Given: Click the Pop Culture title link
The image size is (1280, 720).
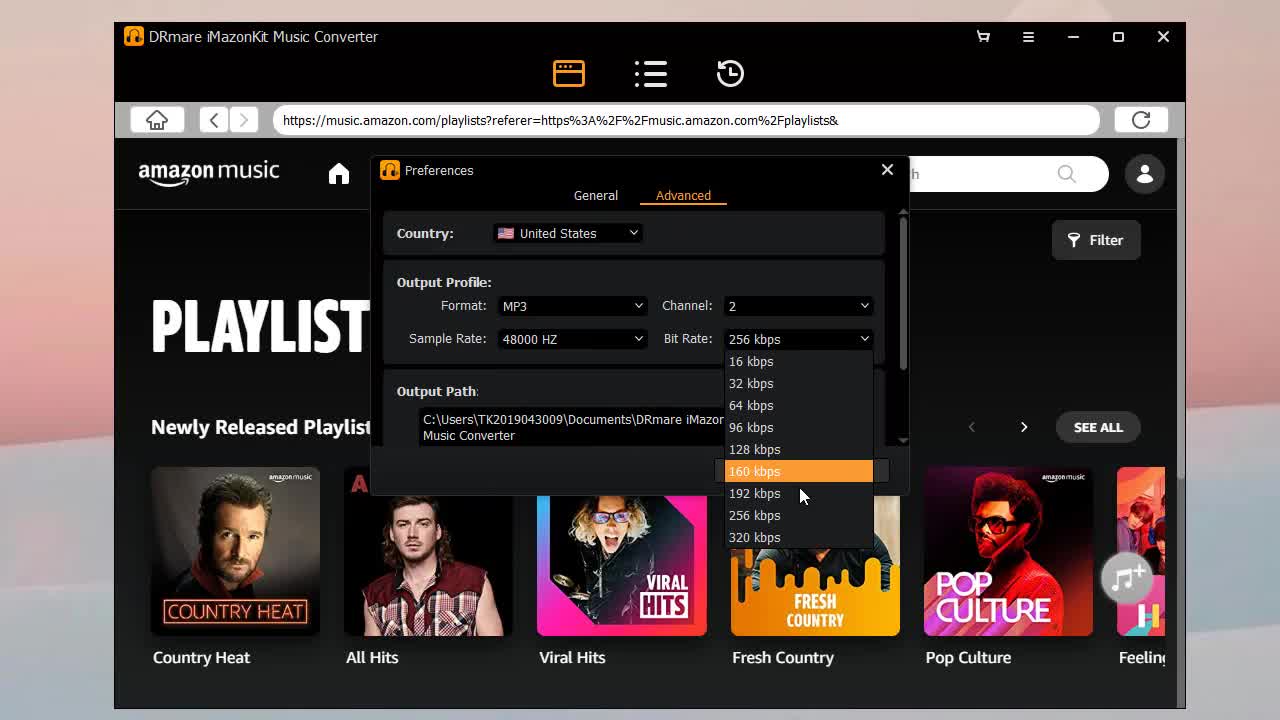Looking at the screenshot, I should (968, 658).
